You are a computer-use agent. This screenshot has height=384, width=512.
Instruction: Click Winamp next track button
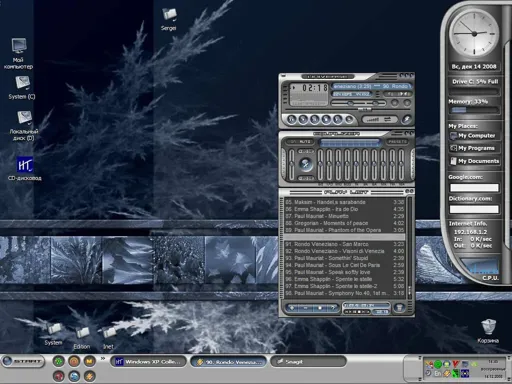(338, 119)
